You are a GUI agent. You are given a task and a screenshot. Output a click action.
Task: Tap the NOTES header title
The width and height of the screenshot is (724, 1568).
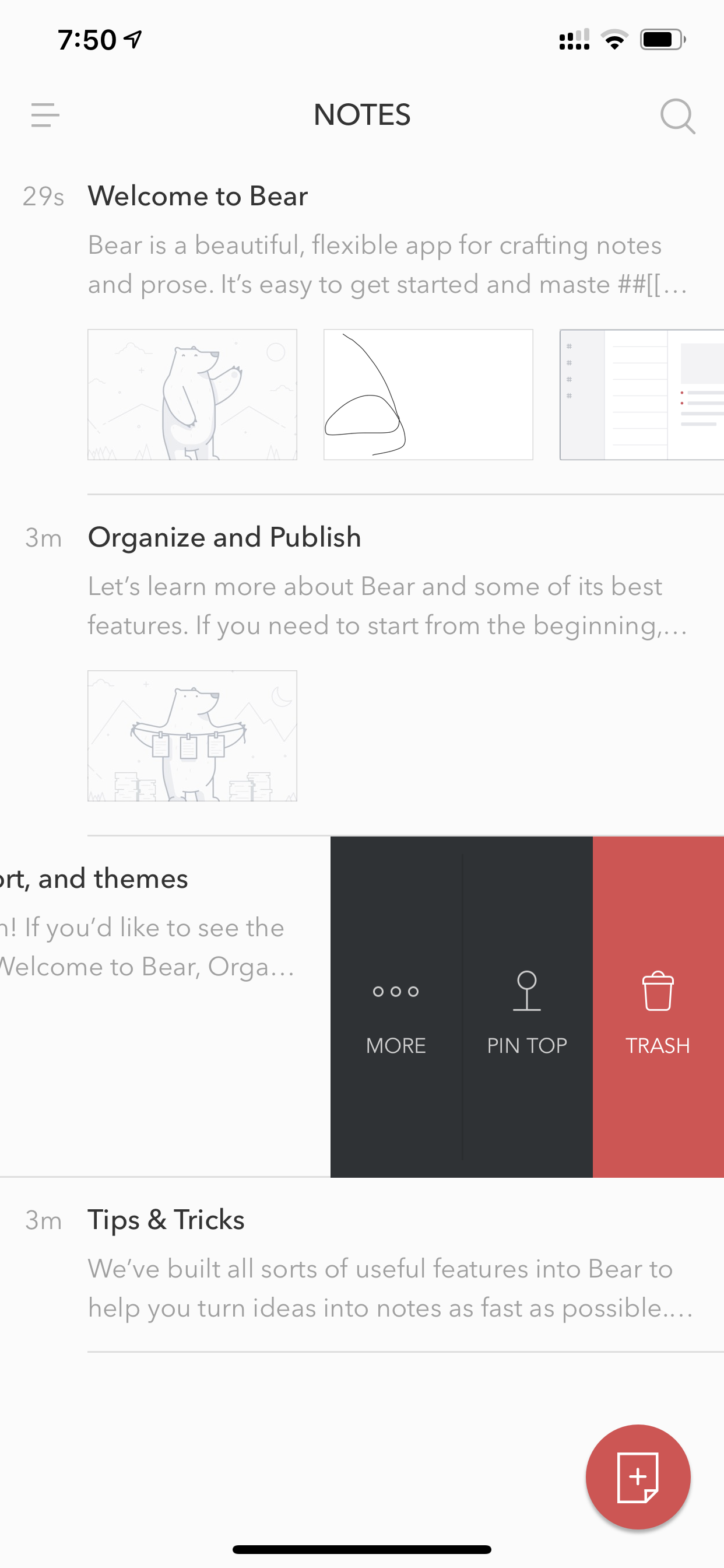point(362,115)
